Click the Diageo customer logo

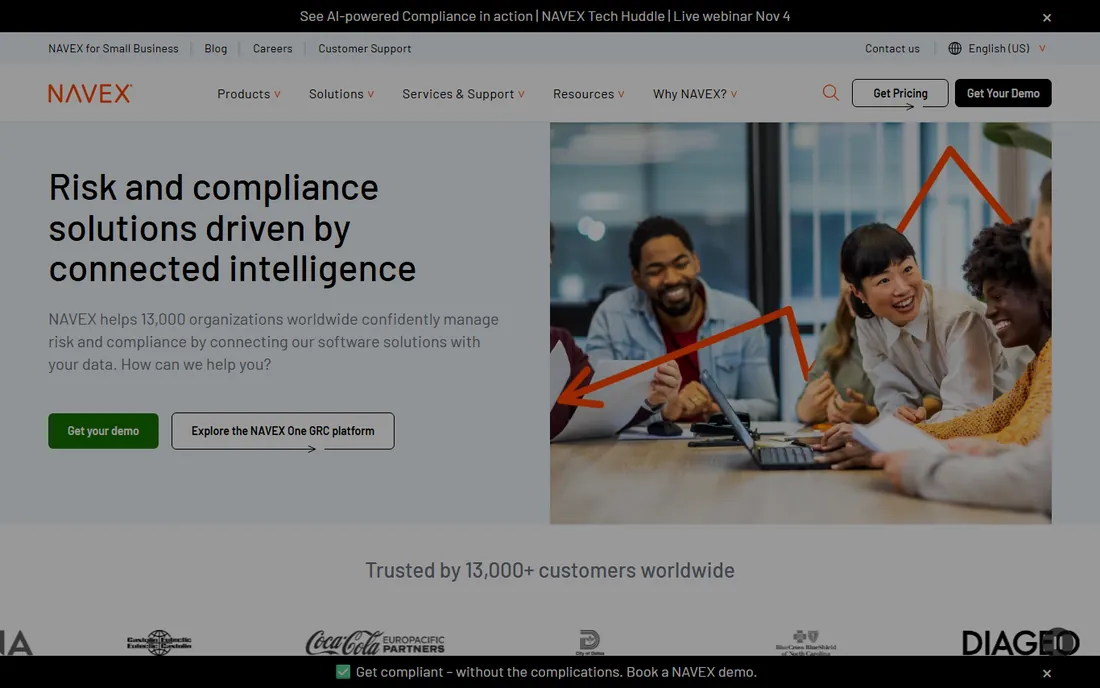[x=1020, y=642]
